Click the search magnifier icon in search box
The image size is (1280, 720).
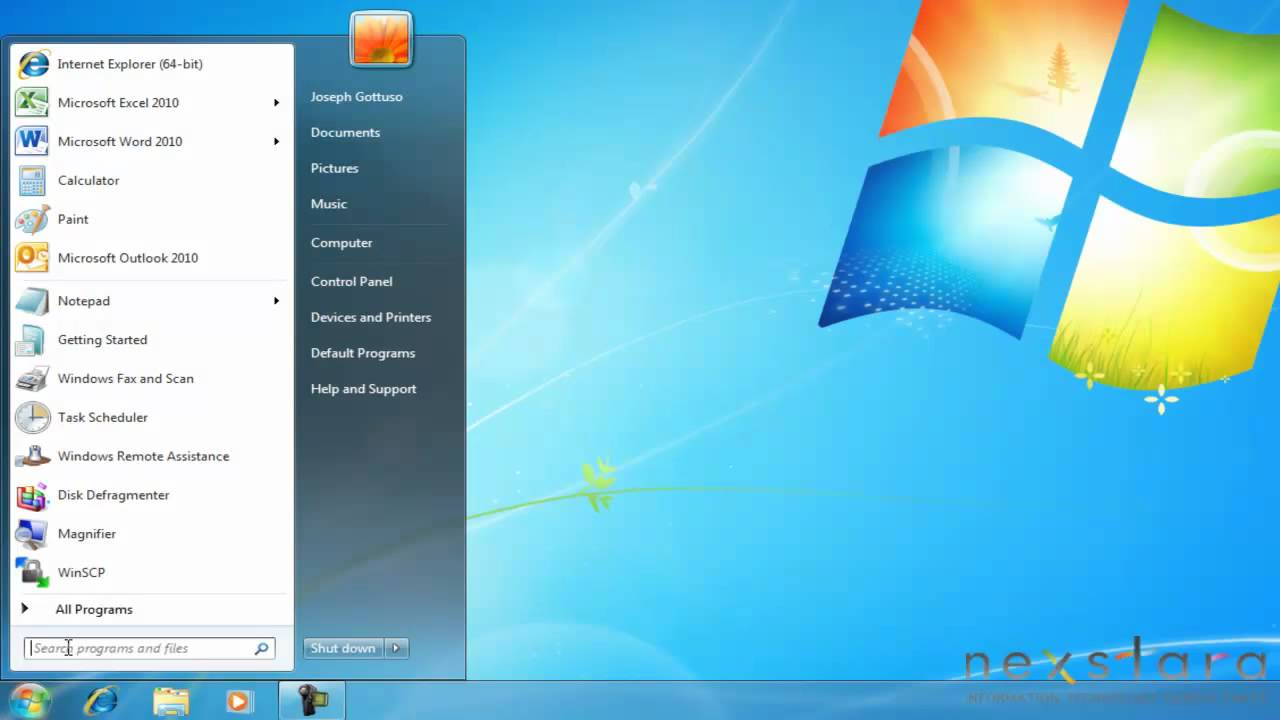point(261,649)
